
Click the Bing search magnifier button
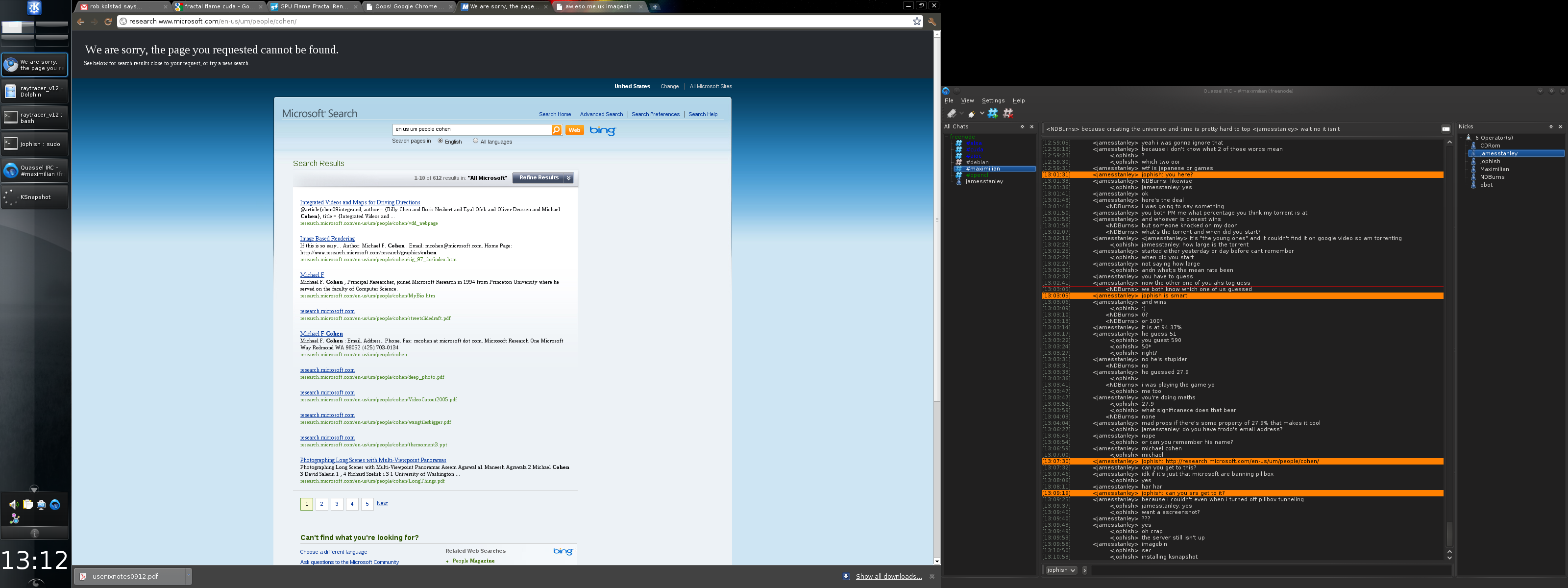click(x=556, y=130)
